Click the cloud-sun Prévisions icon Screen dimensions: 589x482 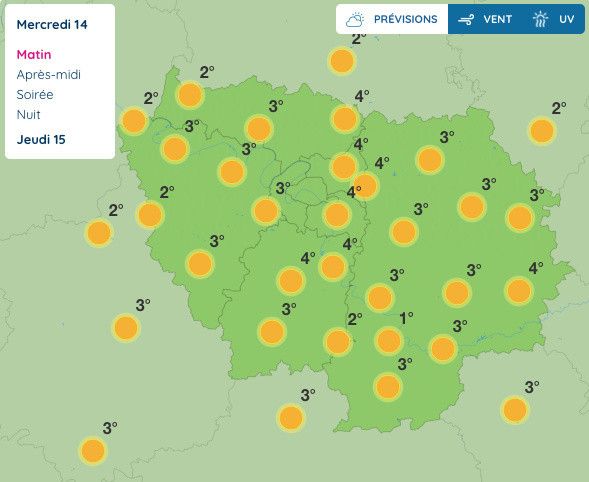(x=355, y=20)
